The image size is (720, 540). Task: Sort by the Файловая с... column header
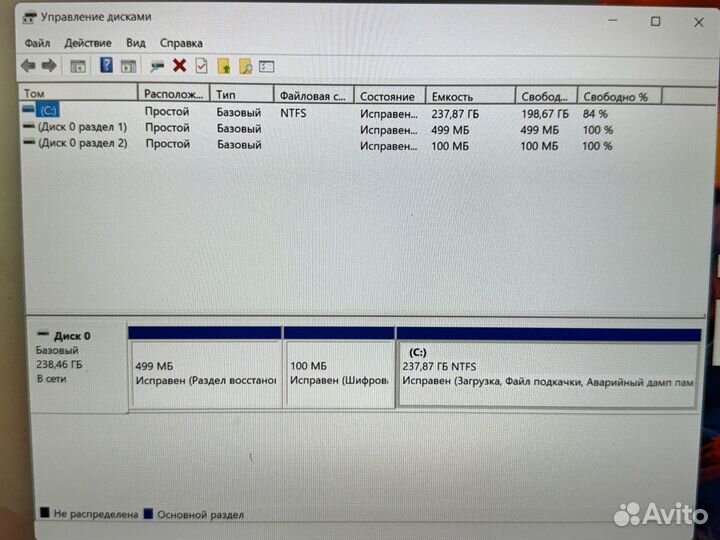[314, 96]
